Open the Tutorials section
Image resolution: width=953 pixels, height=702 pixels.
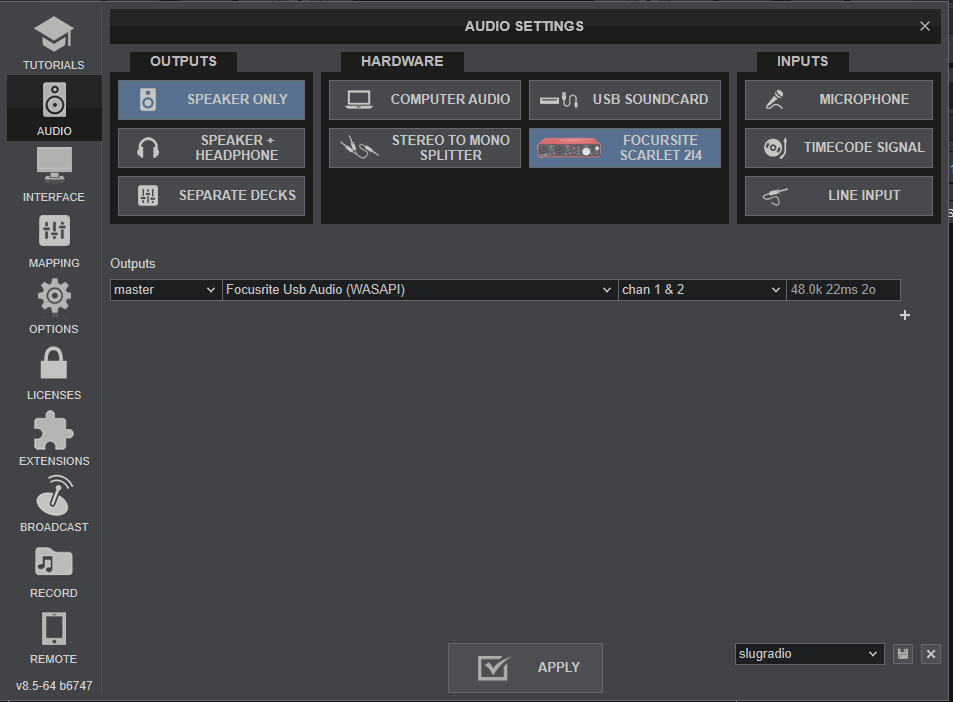(54, 43)
